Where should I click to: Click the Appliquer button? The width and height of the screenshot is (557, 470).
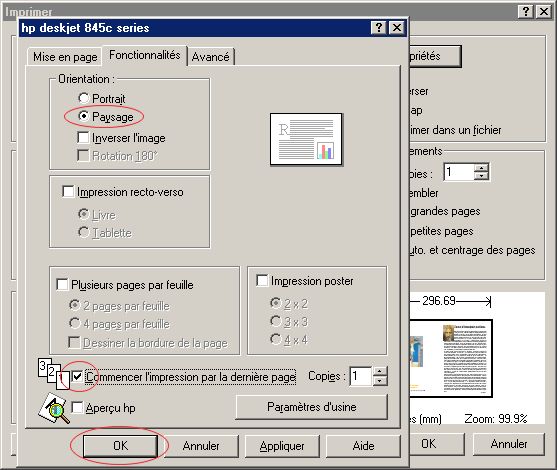coord(282,446)
